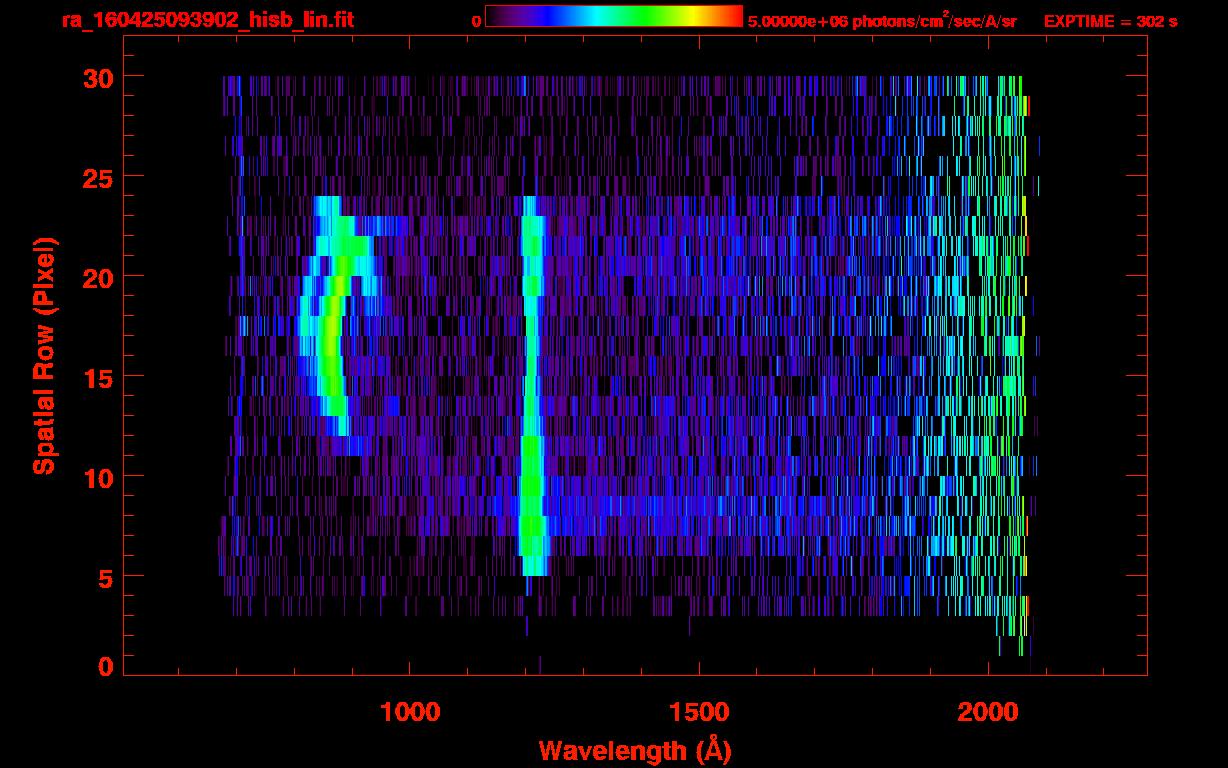Viewport: 1228px width, 768px height.
Task: Click the 1500 wavelength tick label
Action: pos(698,712)
